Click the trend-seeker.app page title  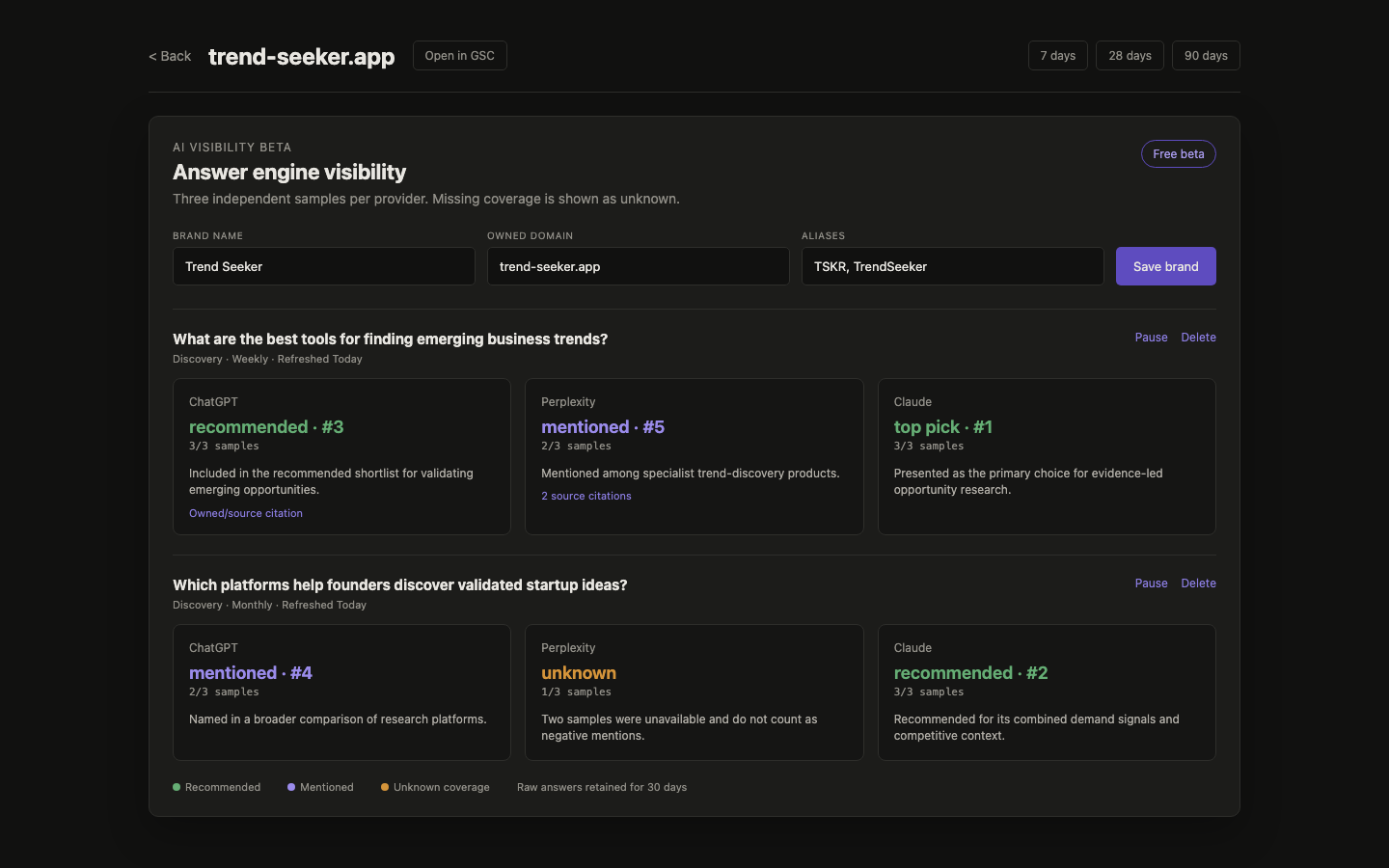point(302,56)
